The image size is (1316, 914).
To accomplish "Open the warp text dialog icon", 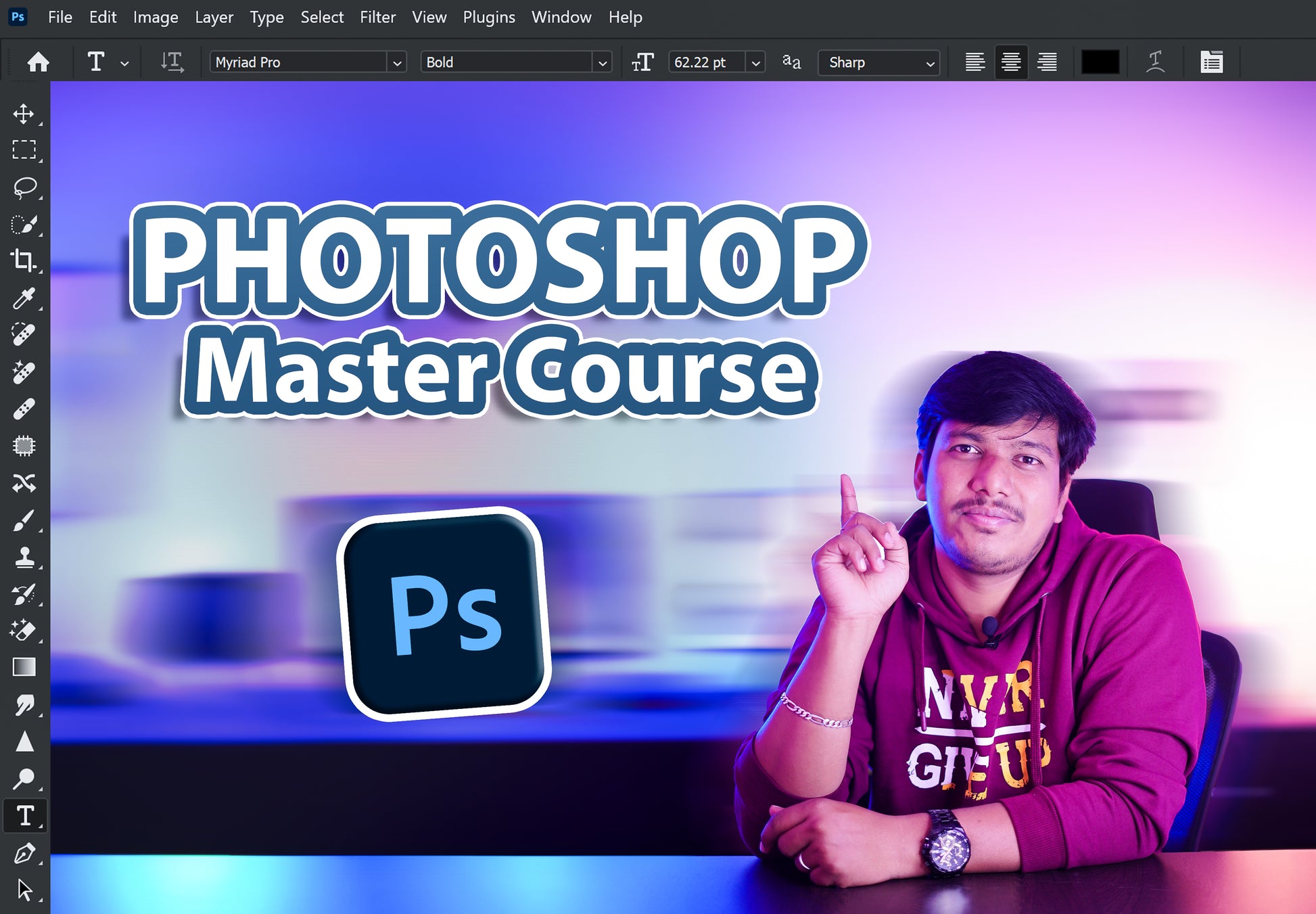I will (x=1156, y=62).
